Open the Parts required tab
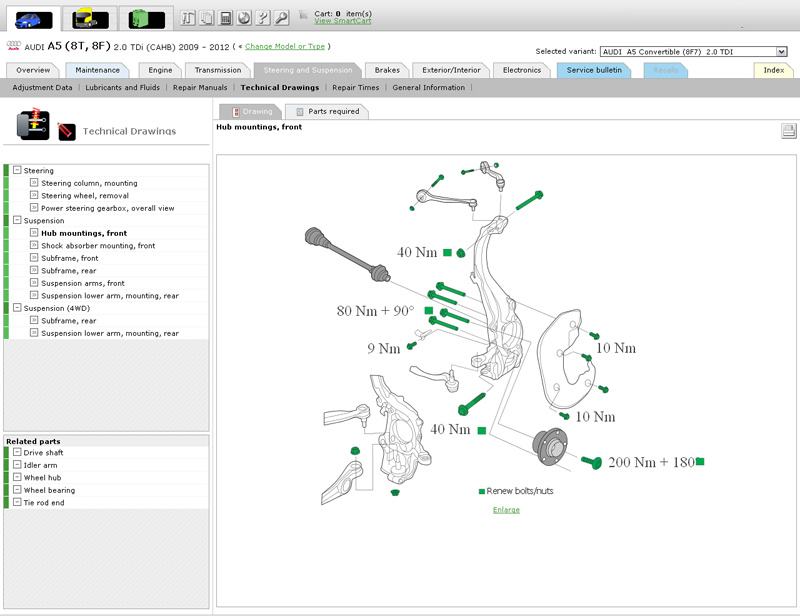Viewport: 800px width, 616px height. click(327, 112)
